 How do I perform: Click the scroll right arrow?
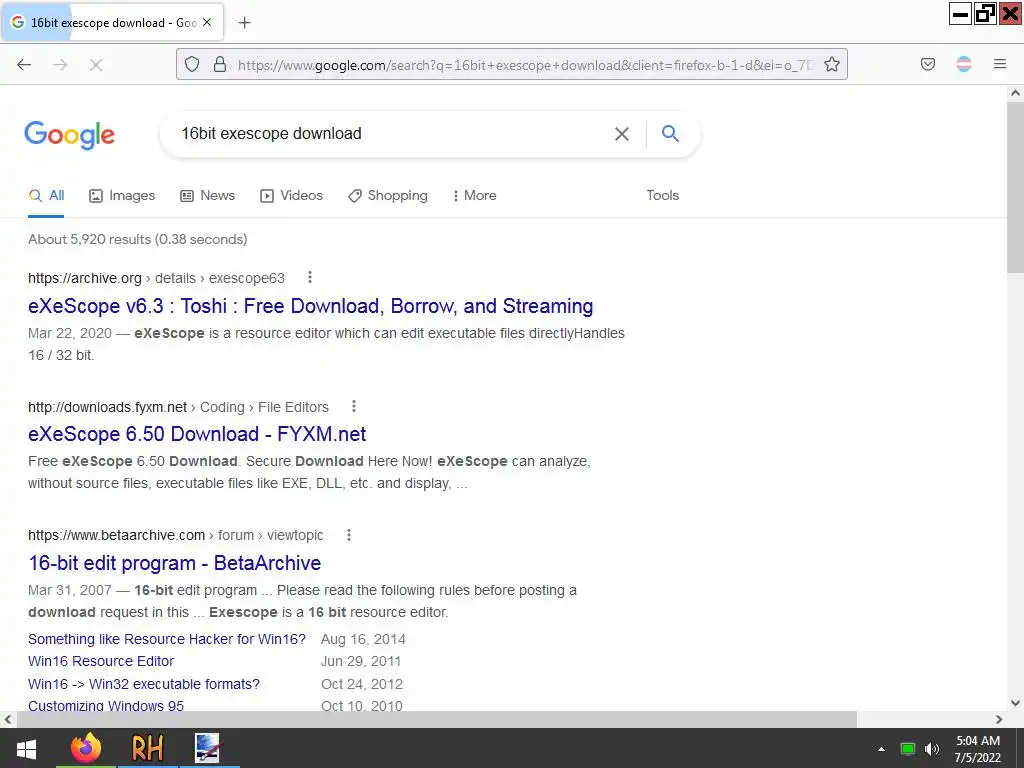coord(999,719)
